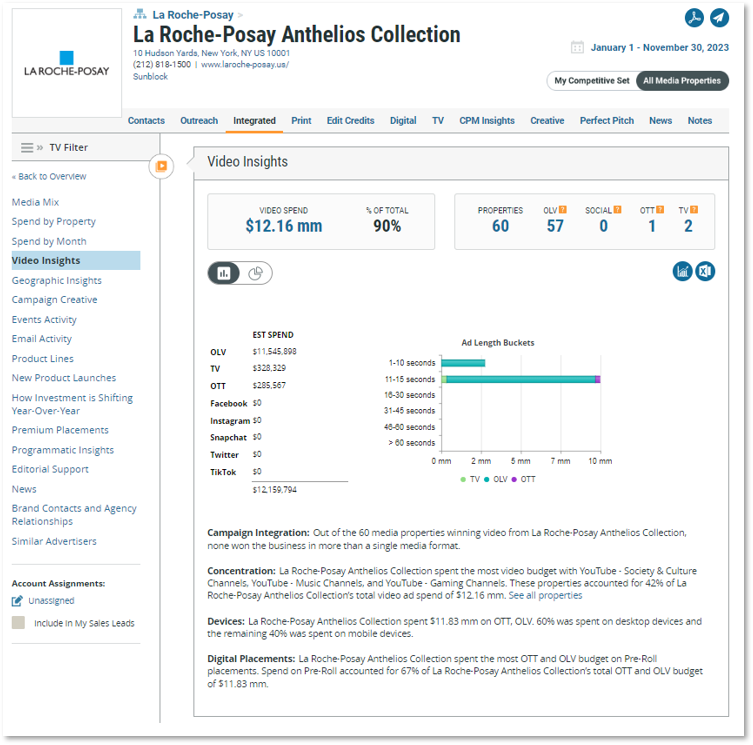
Task: Open Brand Contacts and Agency Relationships
Action: click(74, 514)
